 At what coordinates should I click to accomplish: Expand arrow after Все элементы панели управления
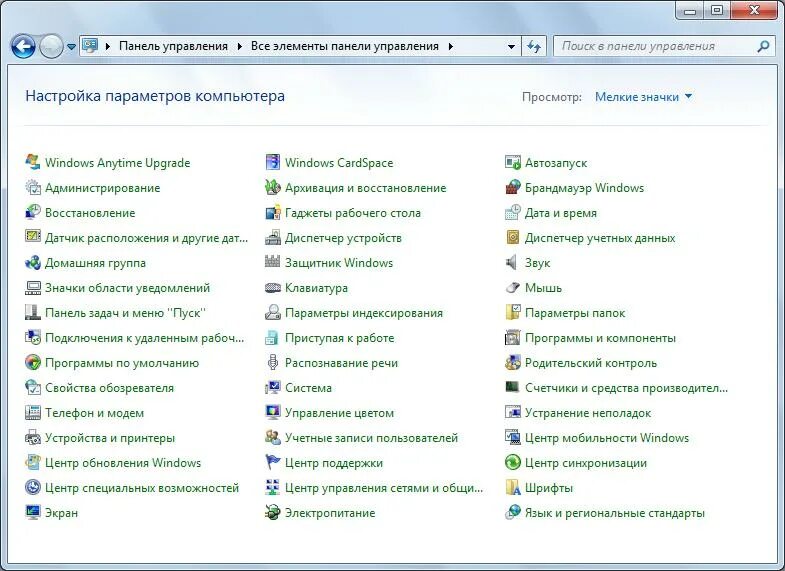point(450,47)
